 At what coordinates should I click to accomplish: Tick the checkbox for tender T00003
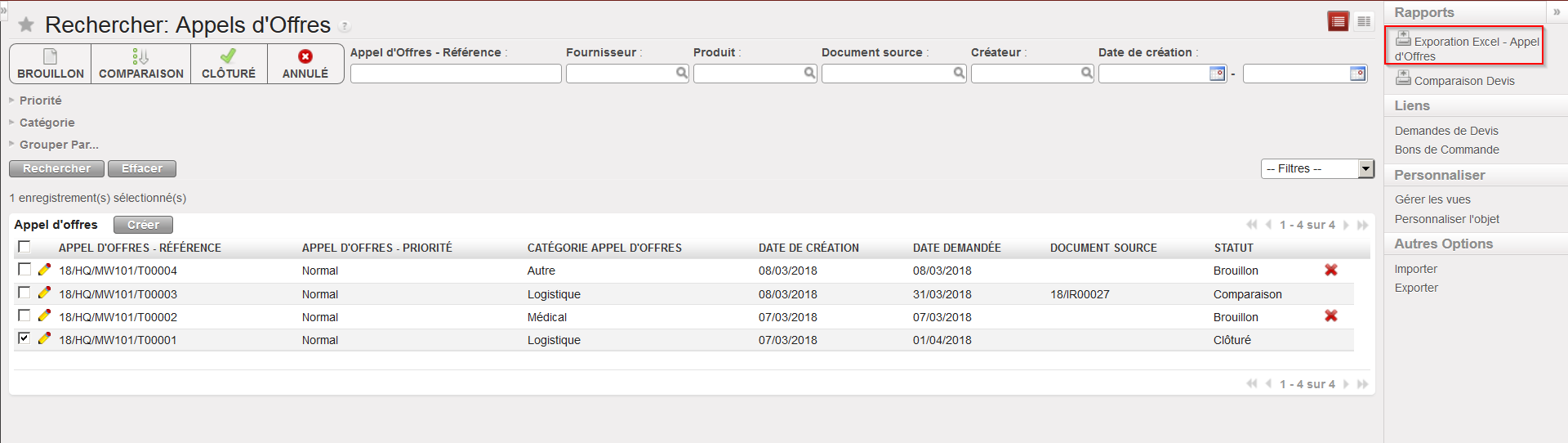24,293
